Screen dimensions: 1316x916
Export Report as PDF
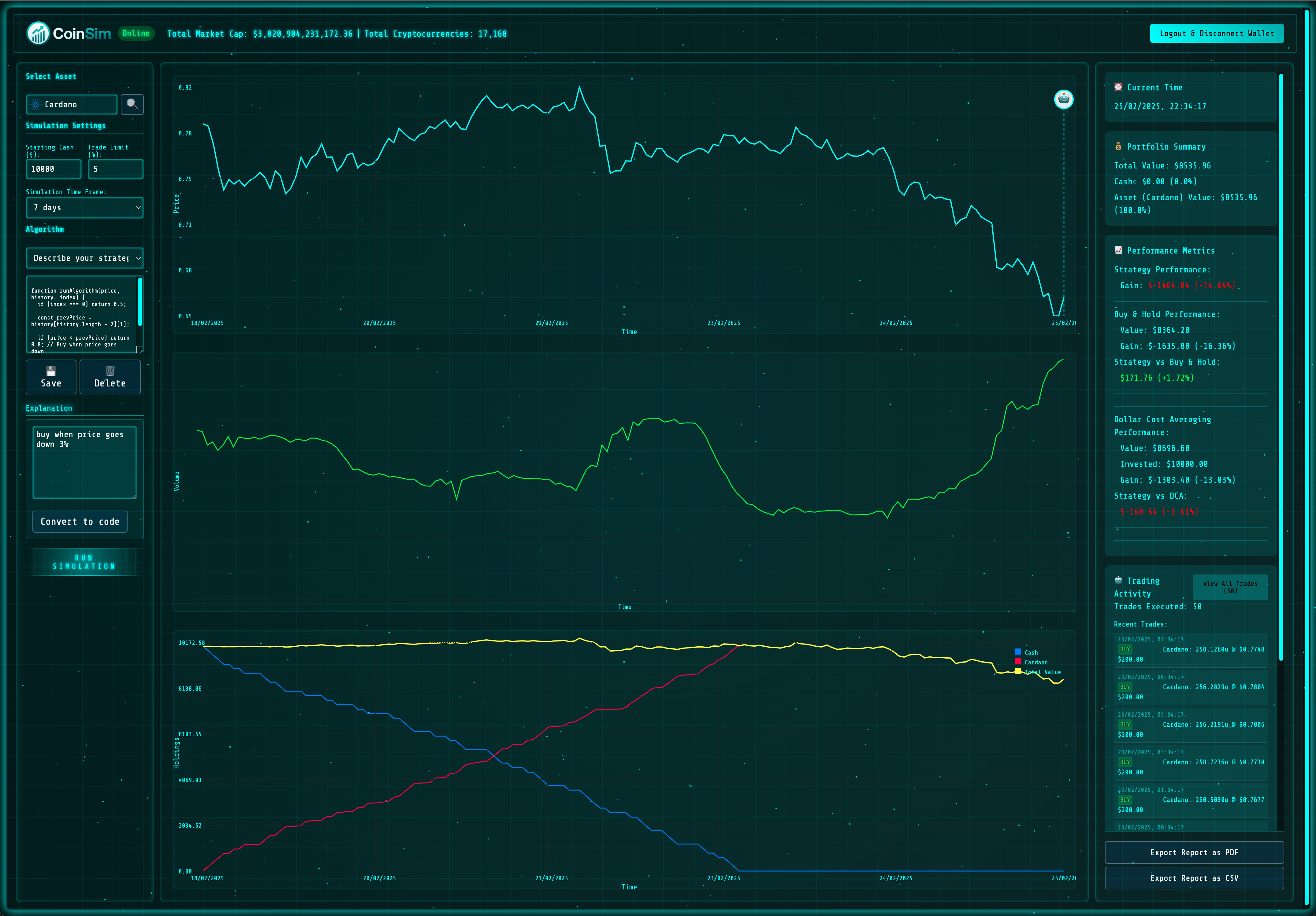[1194, 852]
